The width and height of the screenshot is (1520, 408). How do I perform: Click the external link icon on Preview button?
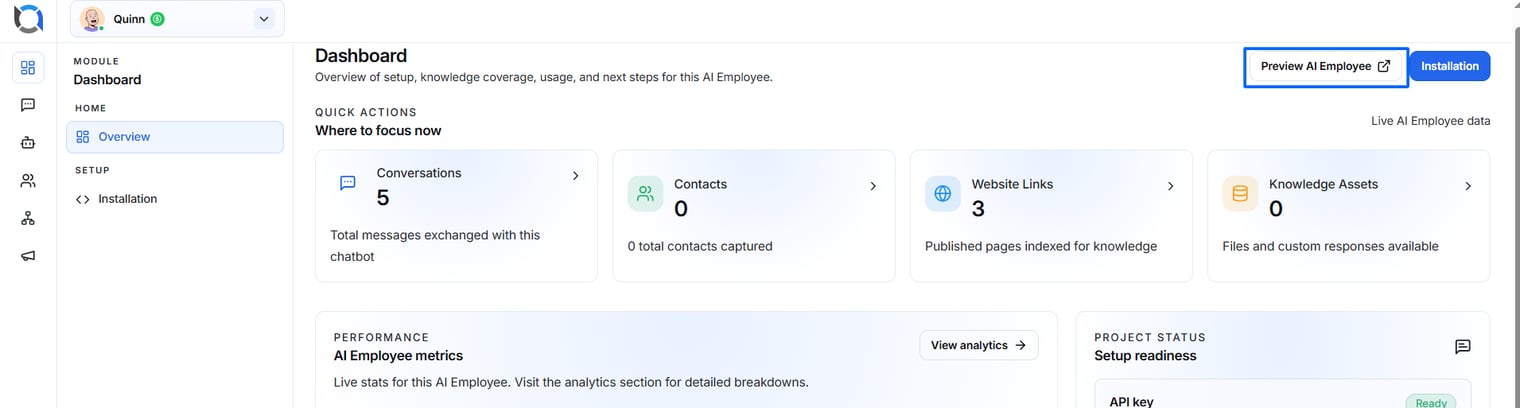pyautogui.click(x=1384, y=67)
